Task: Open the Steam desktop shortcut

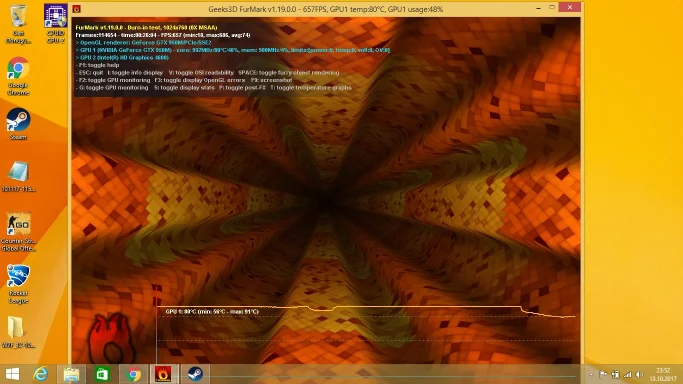Action: (x=18, y=124)
